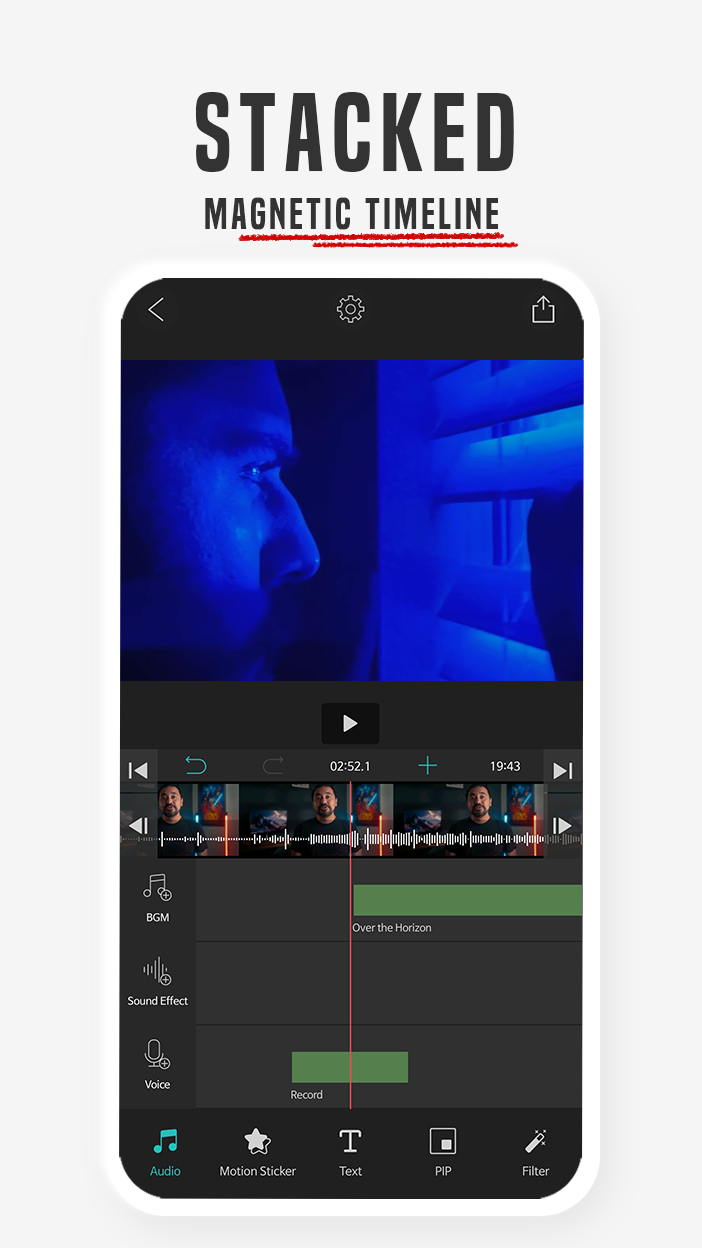Image resolution: width=702 pixels, height=1248 pixels.
Task: Click the Record clip label
Action: [x=307, y=1095]
